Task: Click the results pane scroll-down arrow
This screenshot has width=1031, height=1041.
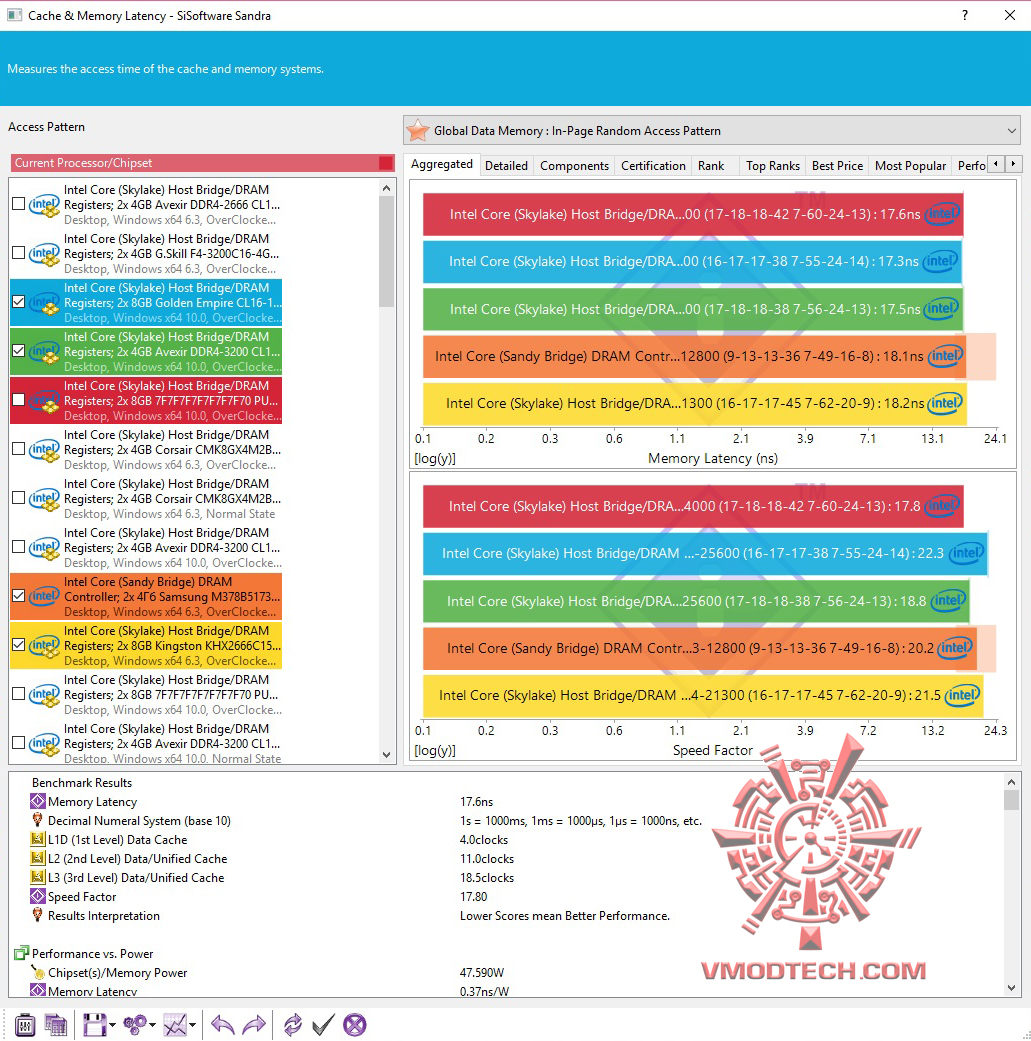Action: pyautogui.click(x=1011, y=988)
